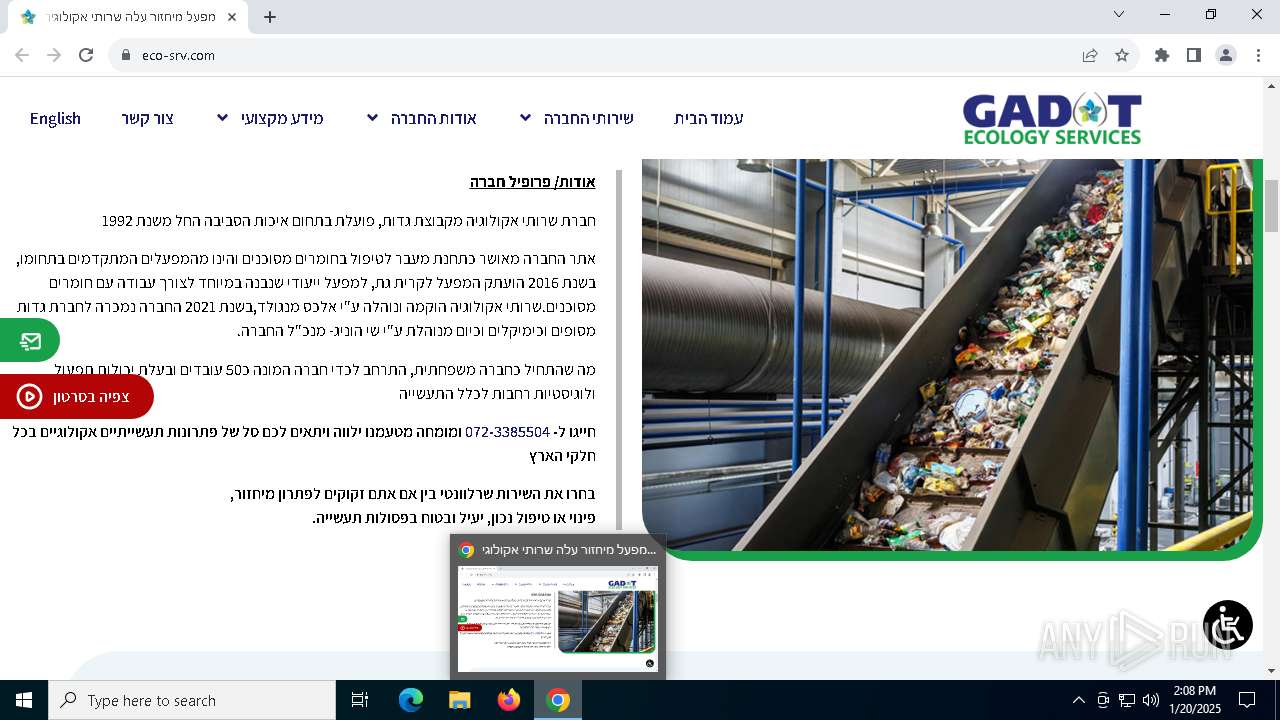This screenshot has height=720, width=1280.
Task: Open File Explorer from taskbar
Action: pos(459,700)
